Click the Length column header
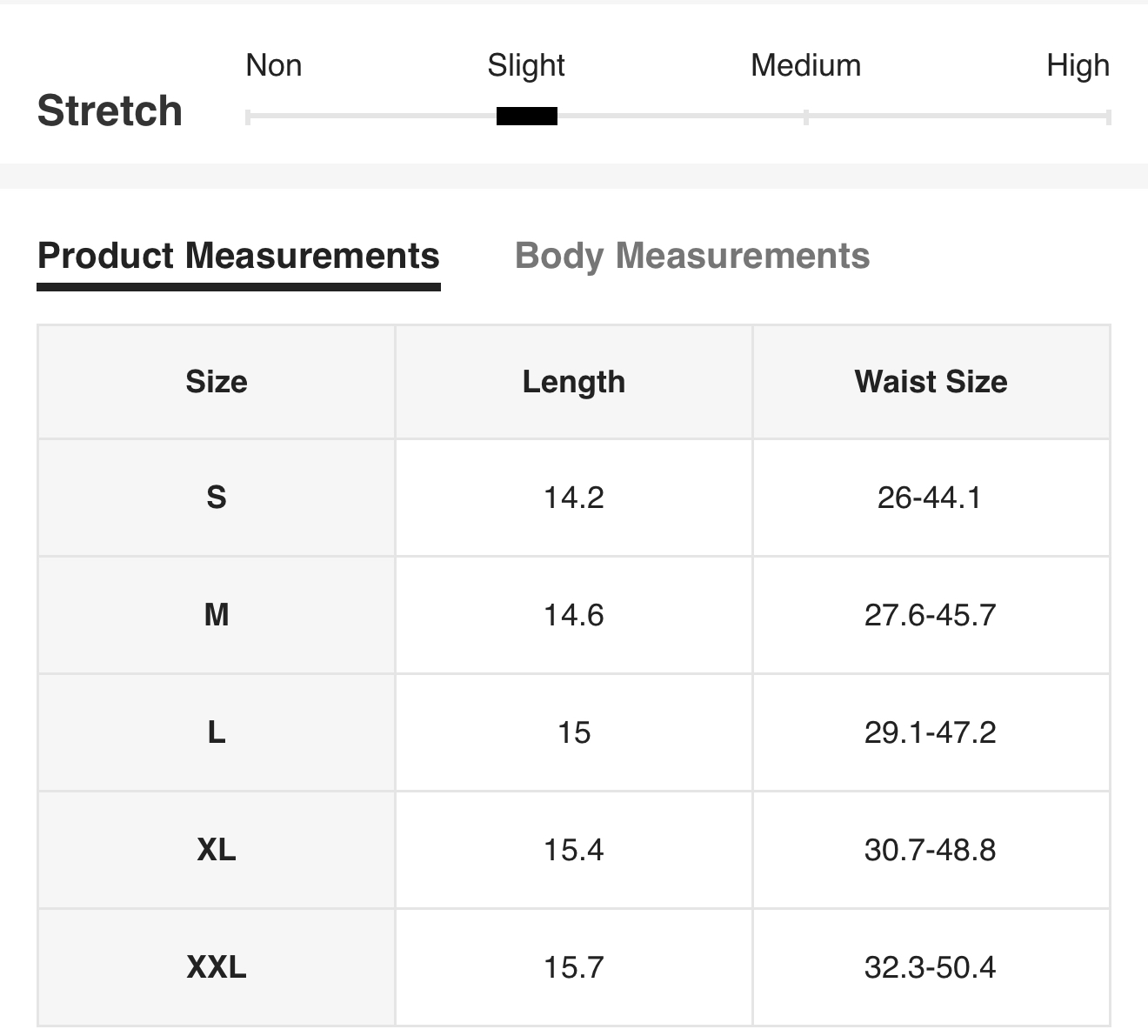 tap(574, 382)
